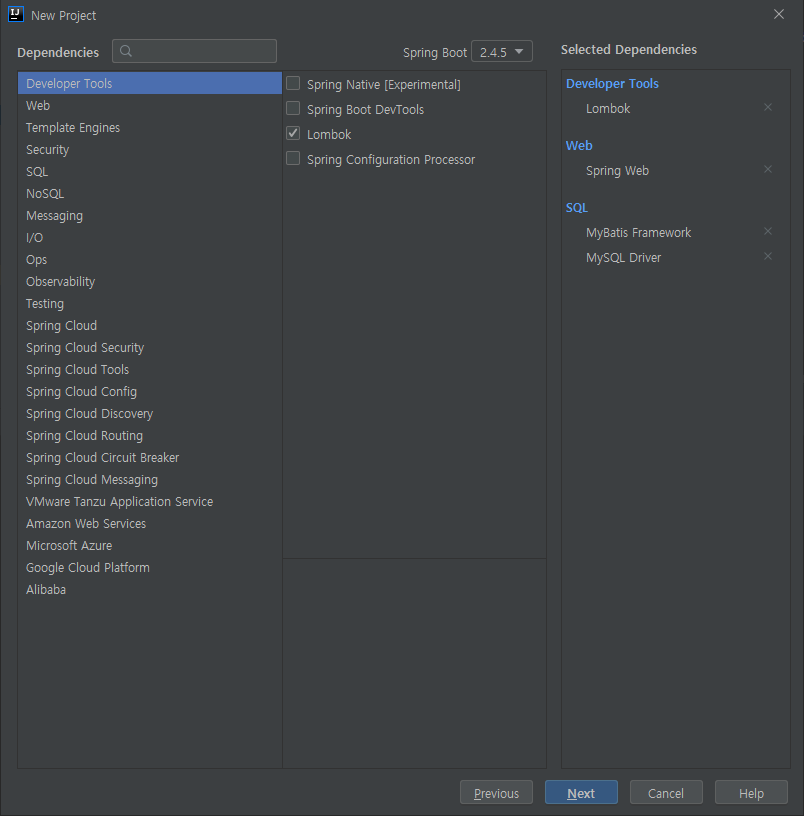Image resolution: width=804 pixels, height=816 pixels.
Task: Select the Alibaba category
Action: click(x=150, y=590)
